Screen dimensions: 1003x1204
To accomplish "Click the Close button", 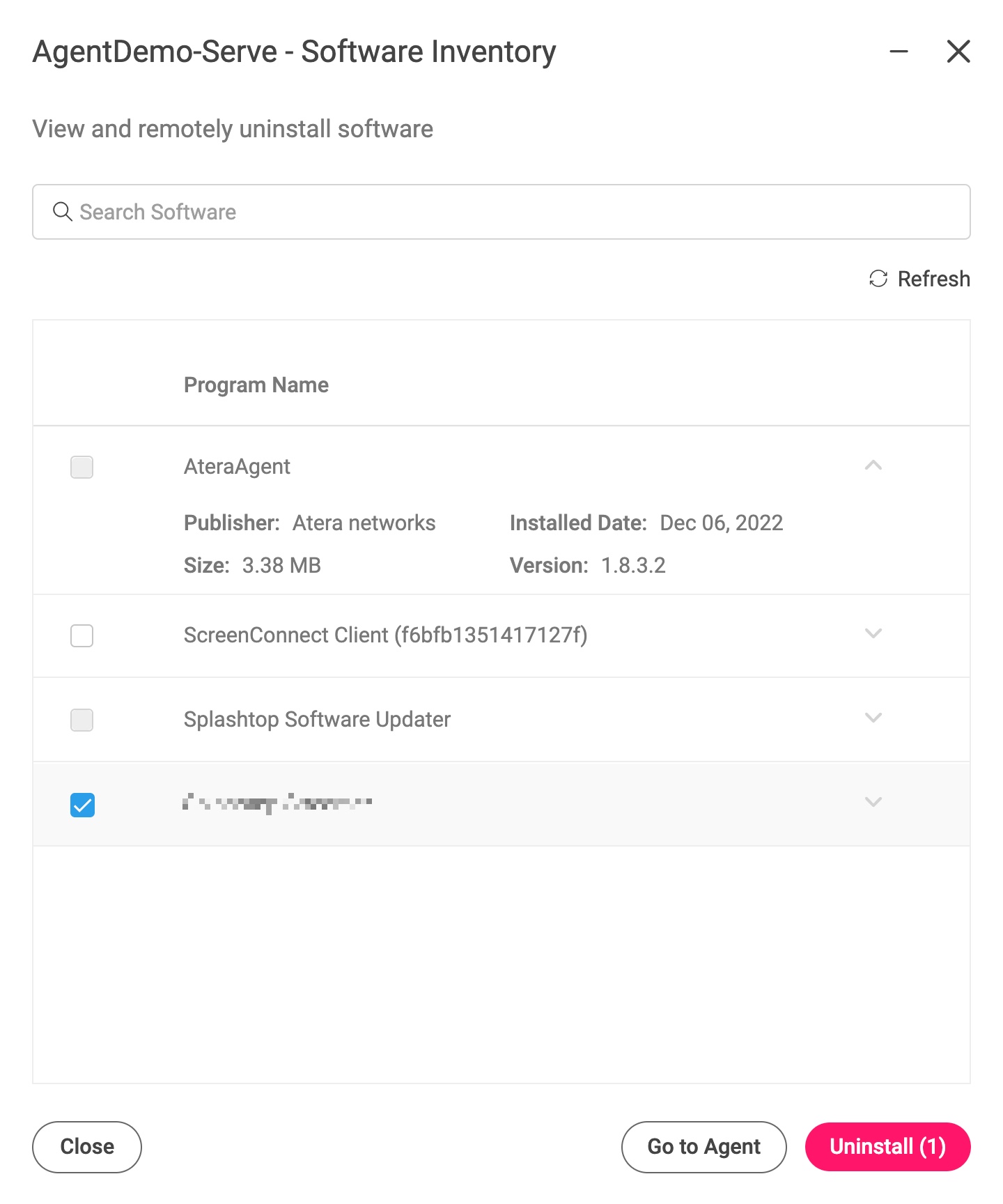I will (87, 1147).
